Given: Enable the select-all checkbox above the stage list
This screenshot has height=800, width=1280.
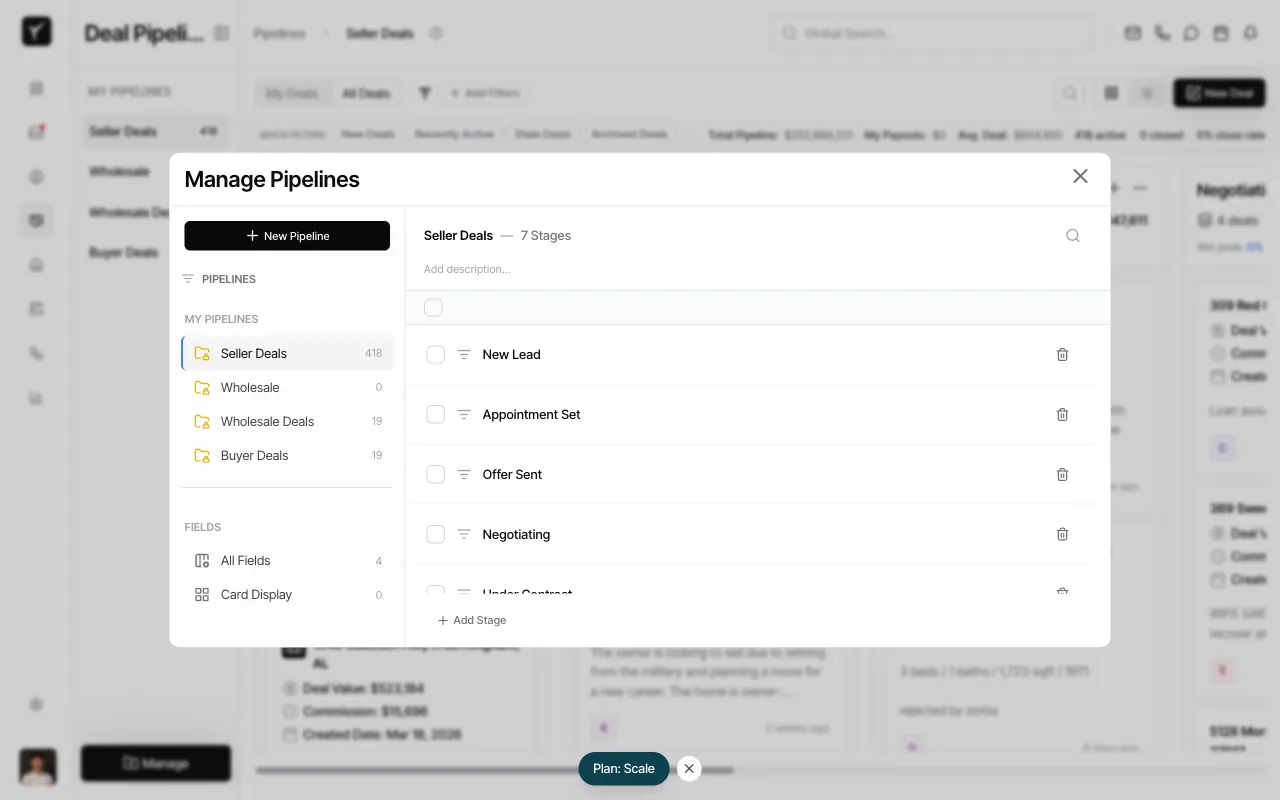Looking at the screenshot, I should 433,307.
